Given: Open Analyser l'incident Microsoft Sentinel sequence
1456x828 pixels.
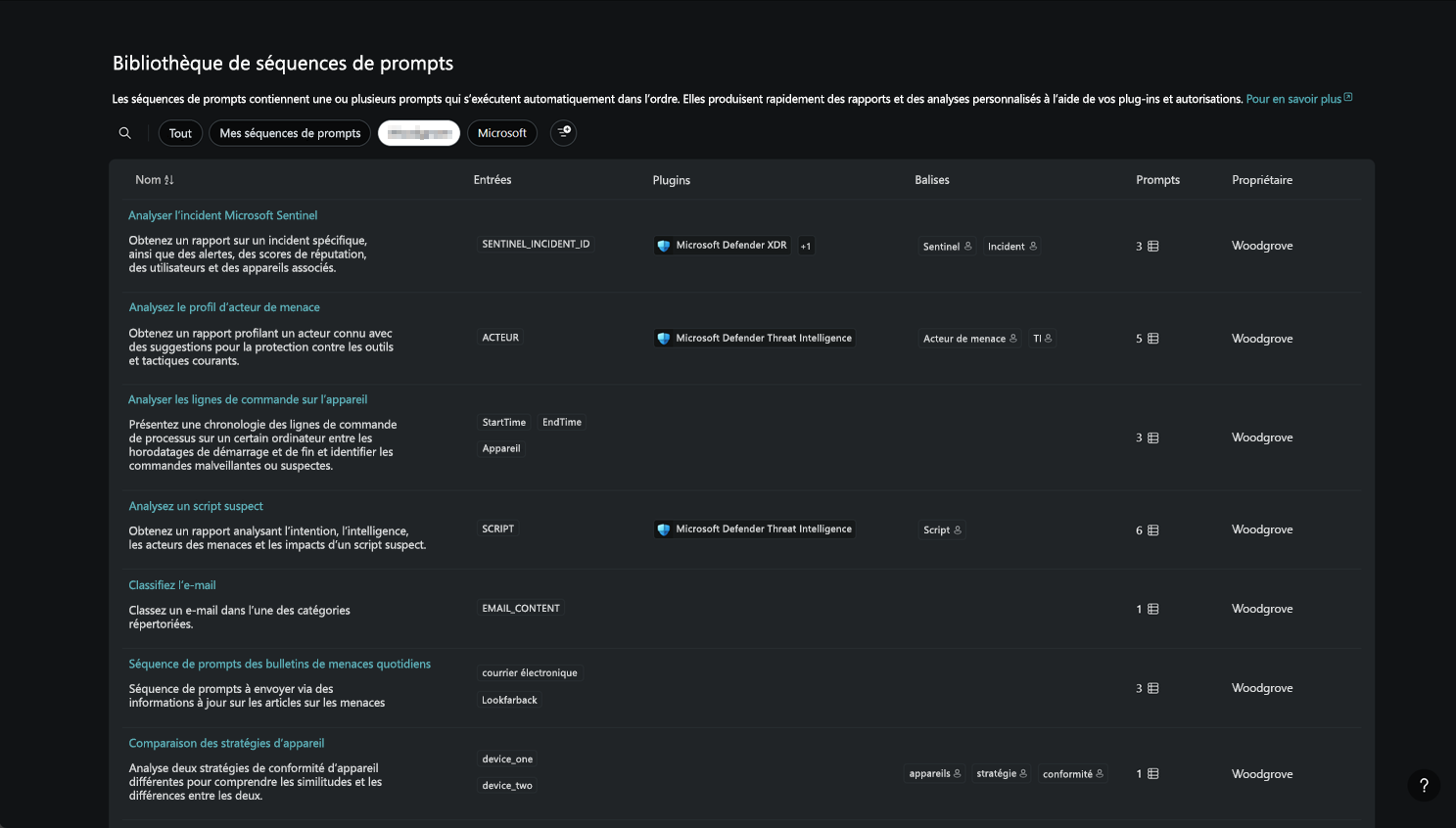Looking at the screenshot, I should (223, 215).
